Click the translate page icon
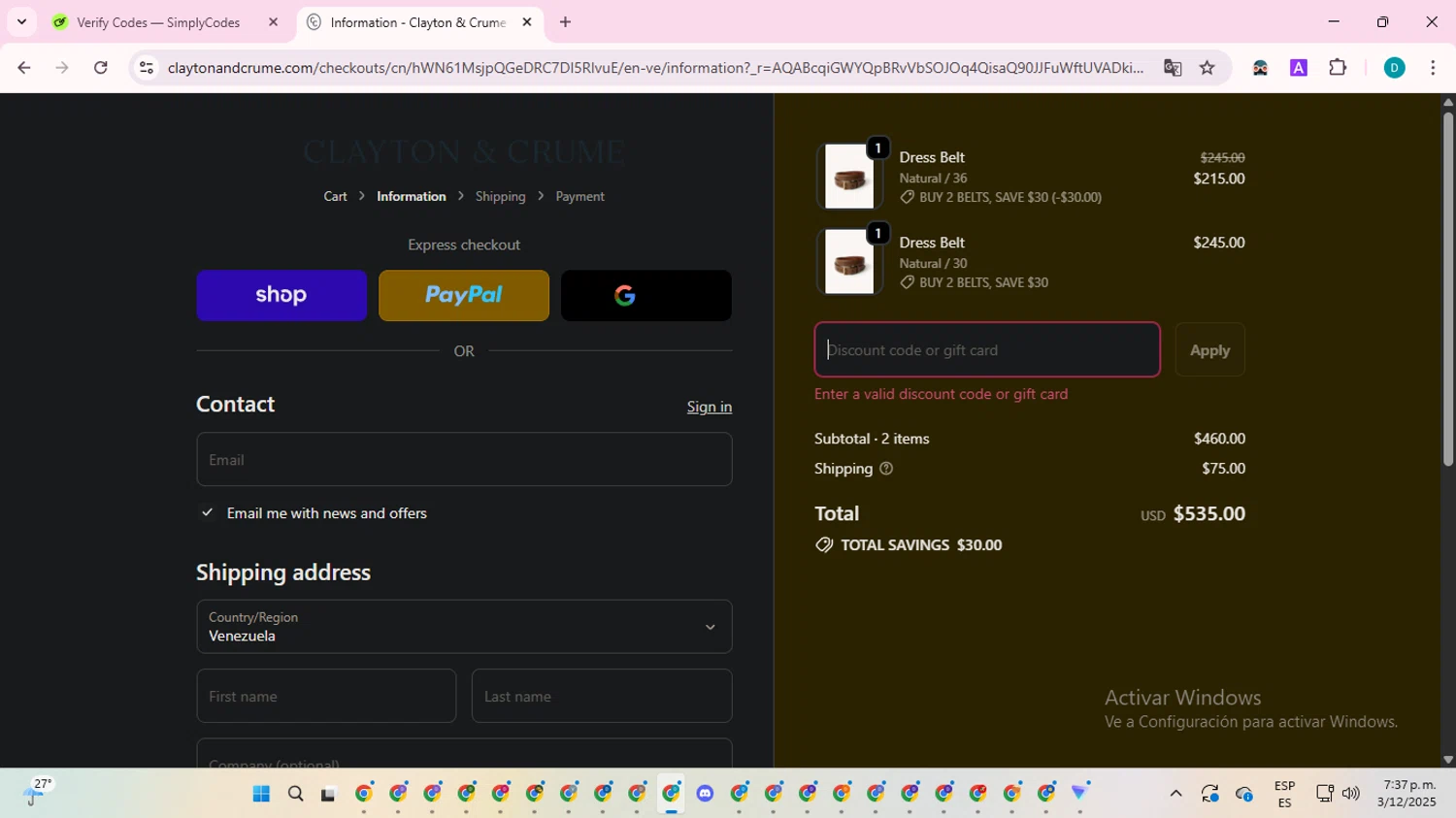 [x=1173, y=68]
